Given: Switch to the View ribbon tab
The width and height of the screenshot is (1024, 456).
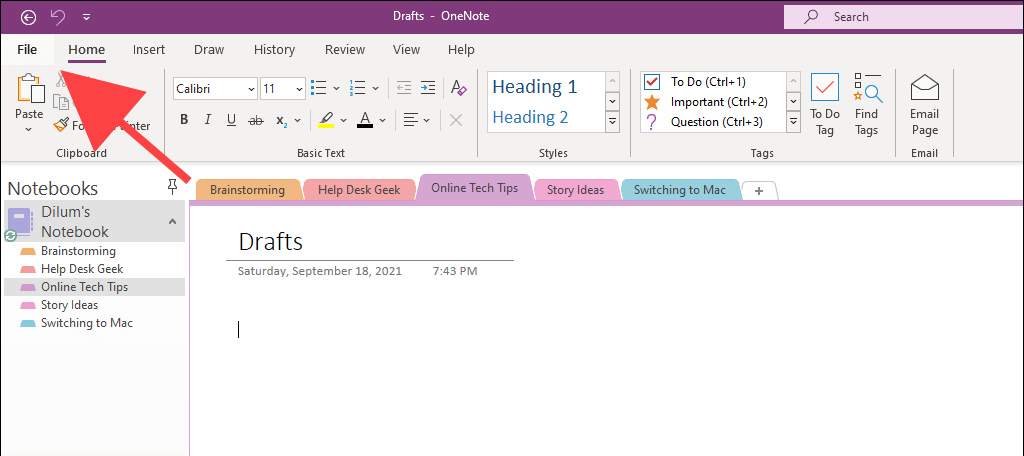Looking at the screenshot, I should (x=406, y=50).
